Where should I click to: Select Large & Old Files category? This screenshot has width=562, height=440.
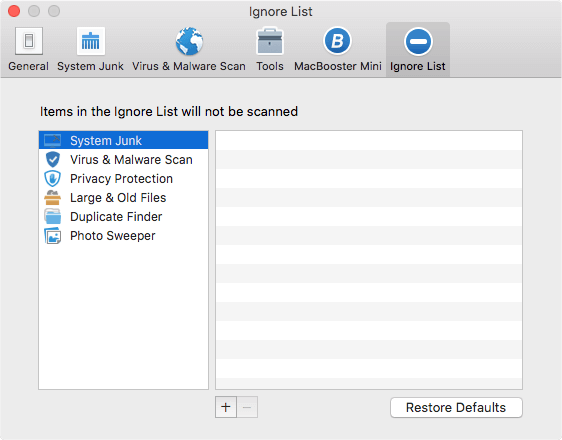pyautogui.click(x=123, y=197)
